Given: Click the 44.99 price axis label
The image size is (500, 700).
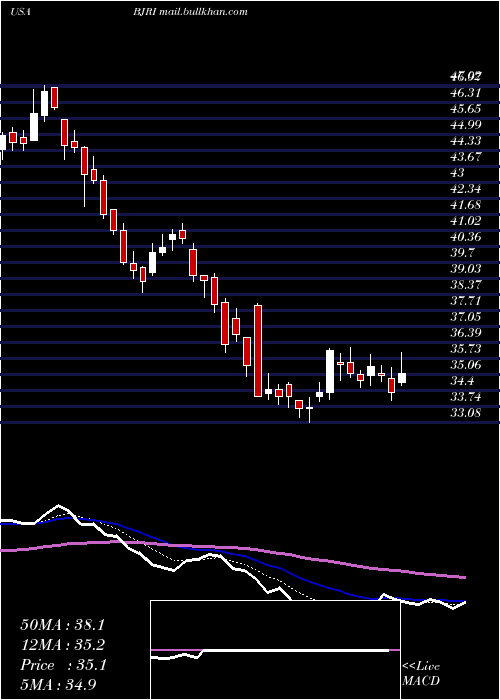Looking at the screenshot, I should coord(467,125).
